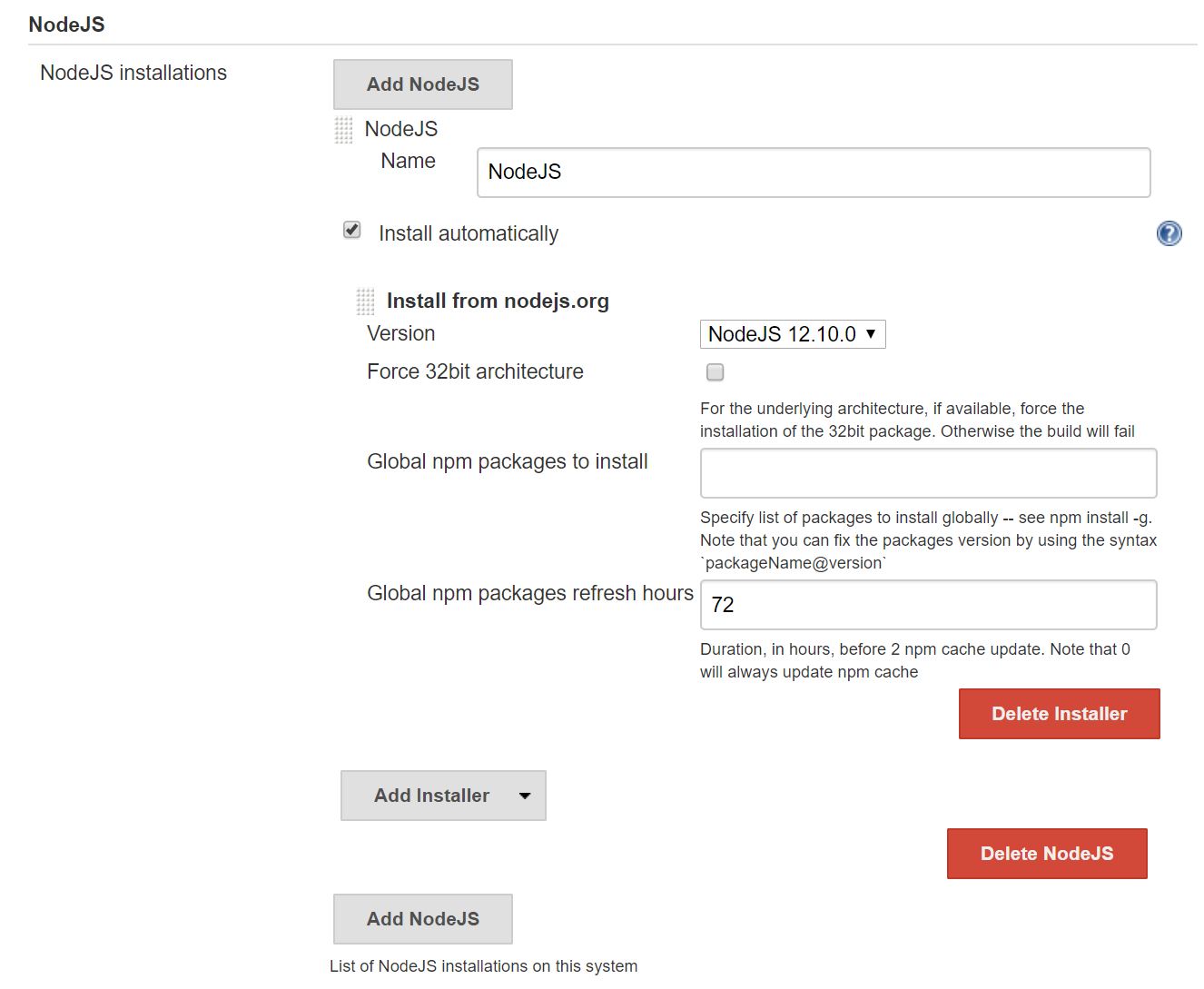
Task: Focus the npm packages refresh hours field
Action: pyautogui.click(x=929, y=605)
